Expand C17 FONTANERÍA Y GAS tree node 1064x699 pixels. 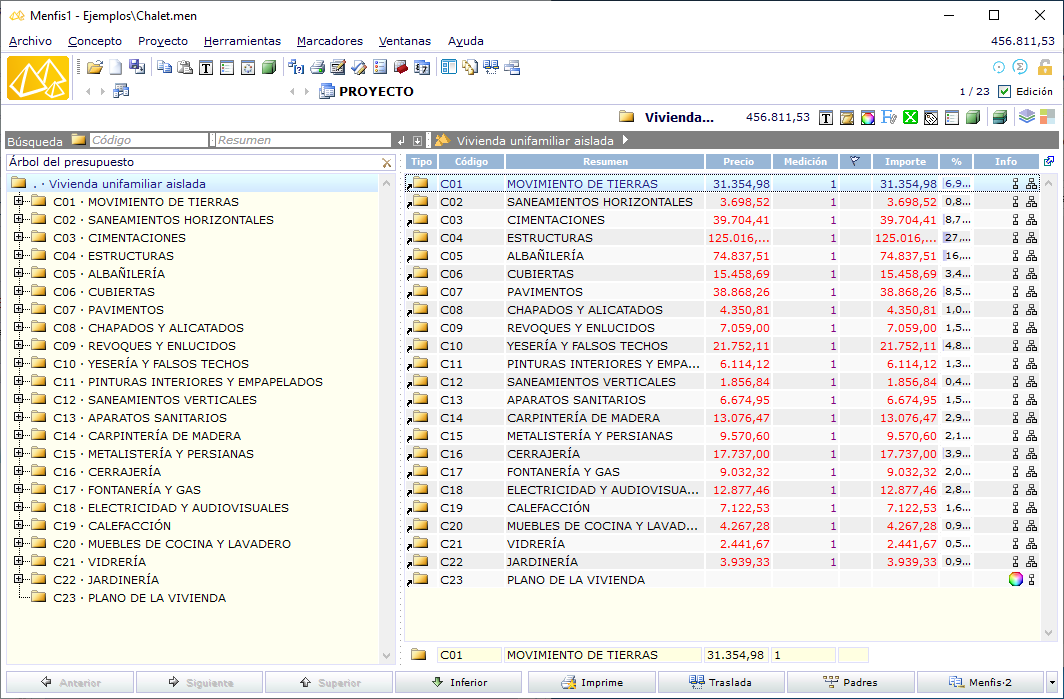(18, 489)
